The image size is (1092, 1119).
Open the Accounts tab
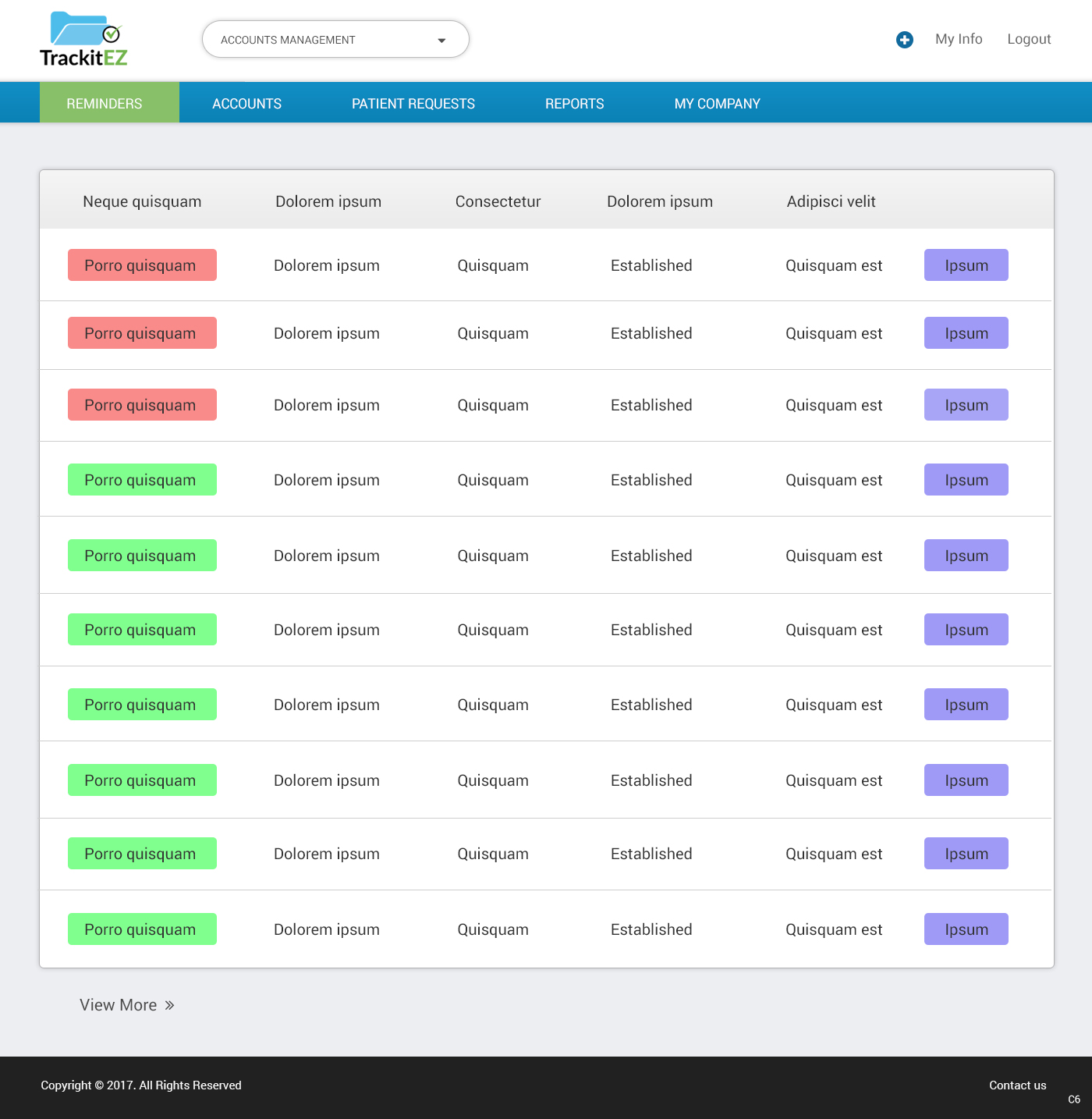(246, 104)
